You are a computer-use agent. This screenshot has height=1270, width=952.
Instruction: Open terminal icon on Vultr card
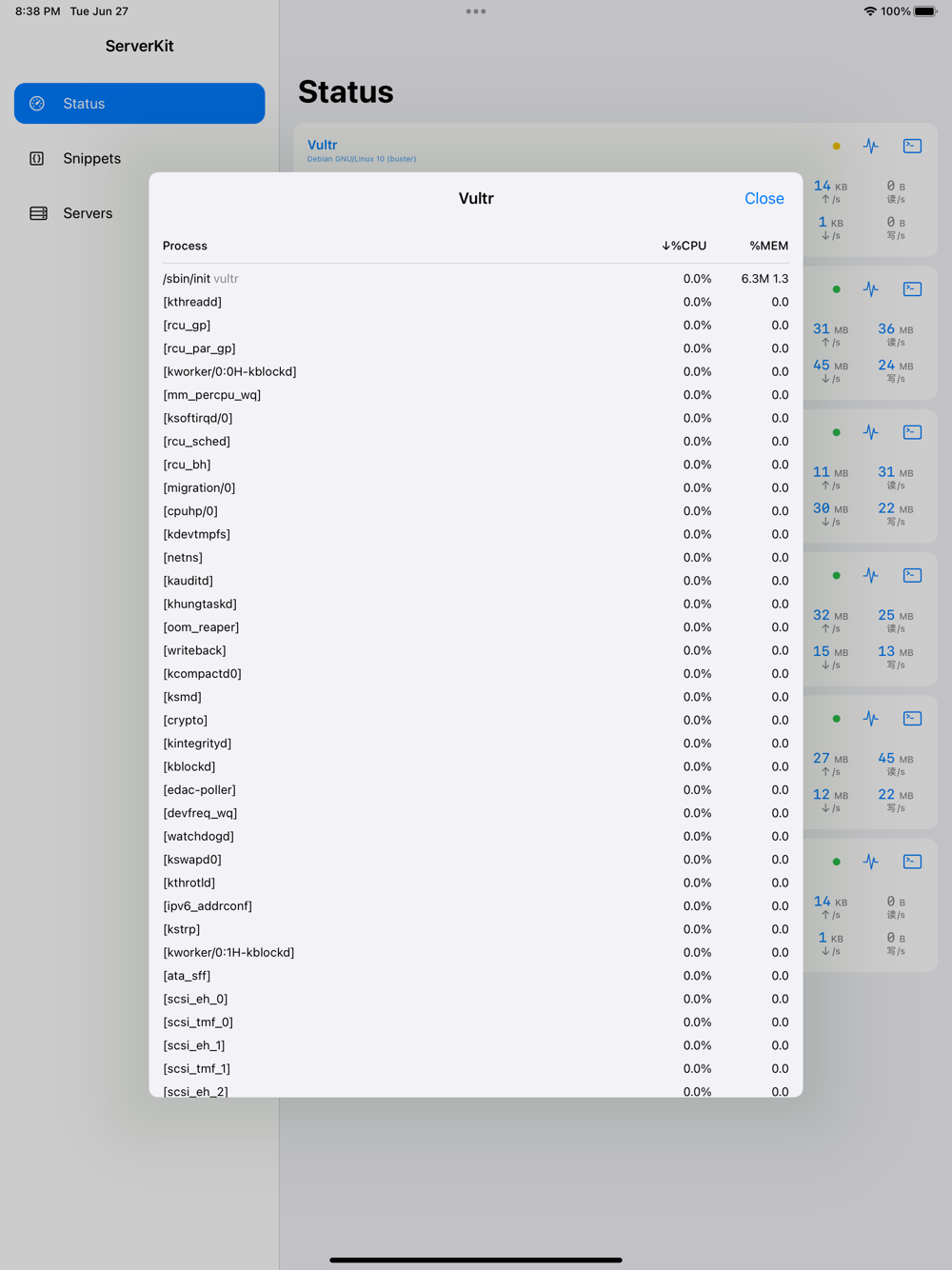point(912,146)
